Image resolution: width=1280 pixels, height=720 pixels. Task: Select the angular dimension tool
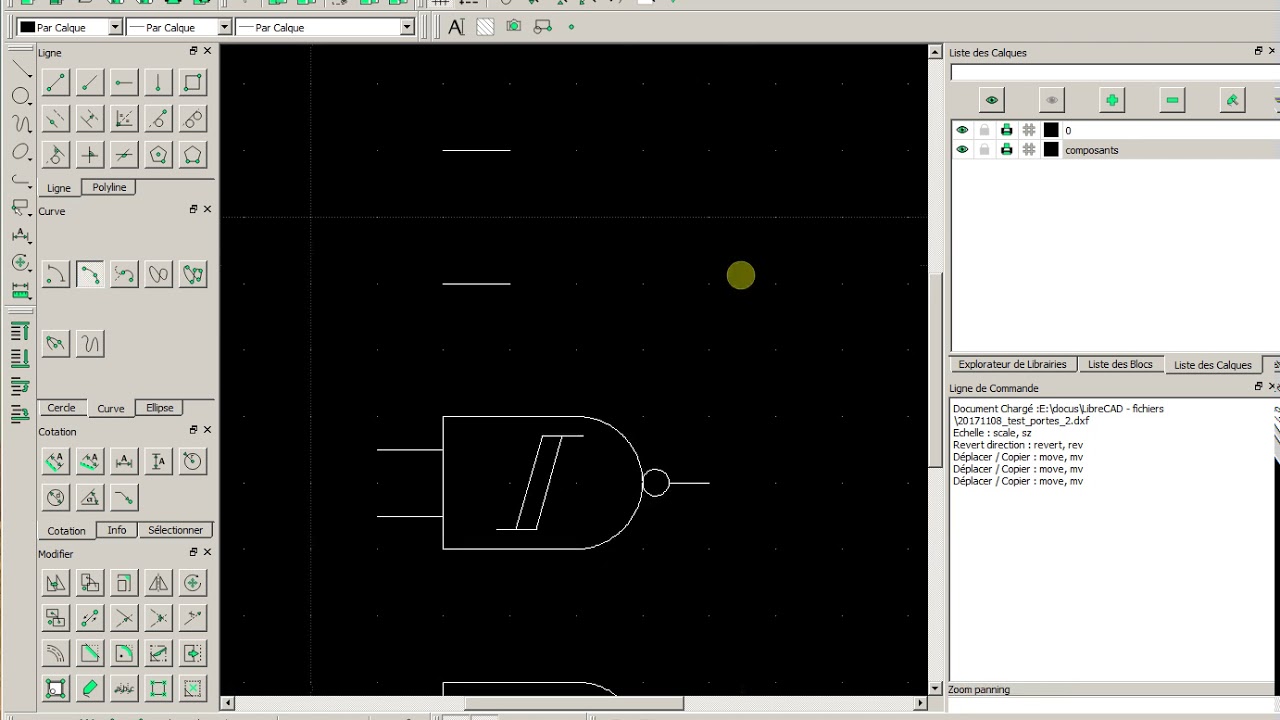click(x=90, y=497)
